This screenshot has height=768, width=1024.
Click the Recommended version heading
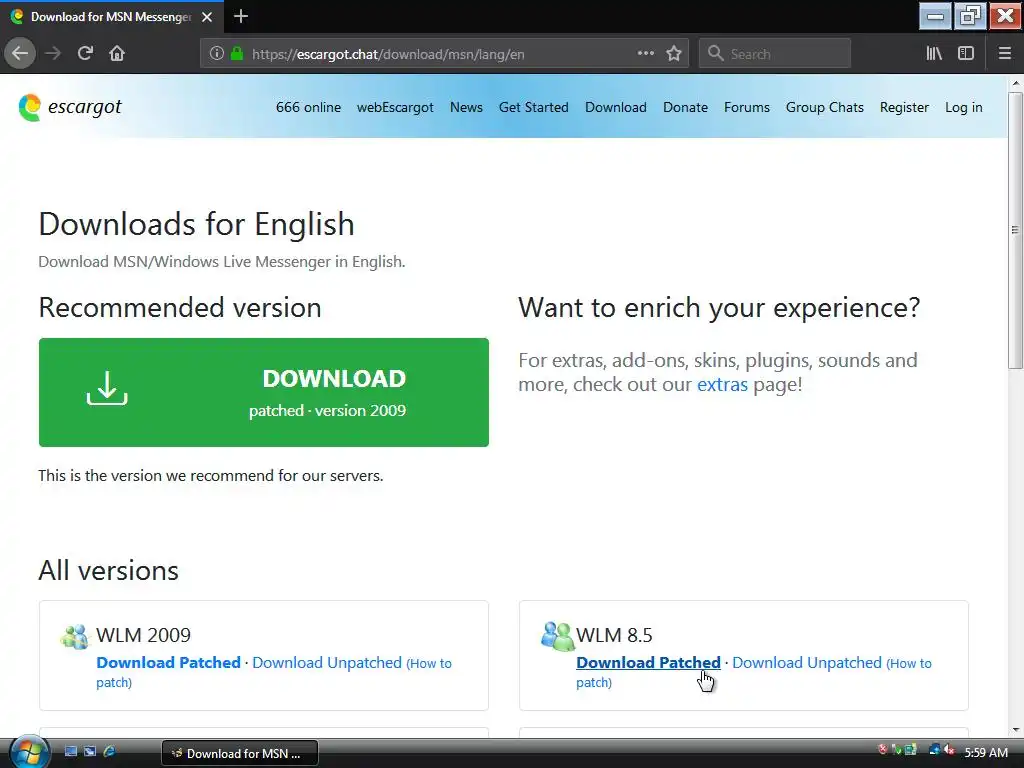coord(180,308)
